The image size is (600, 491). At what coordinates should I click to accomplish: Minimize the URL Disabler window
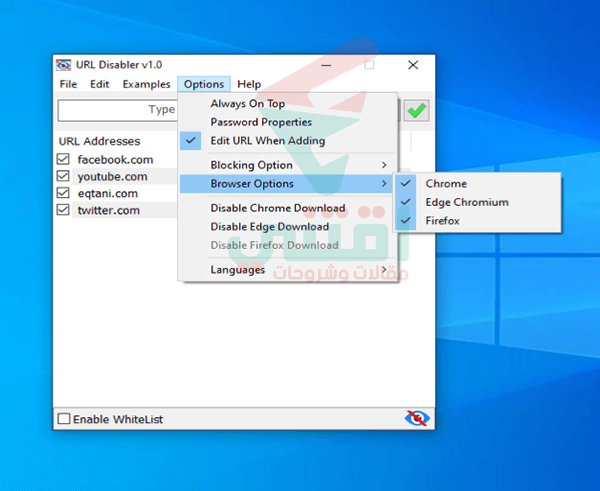coord(326,65)
